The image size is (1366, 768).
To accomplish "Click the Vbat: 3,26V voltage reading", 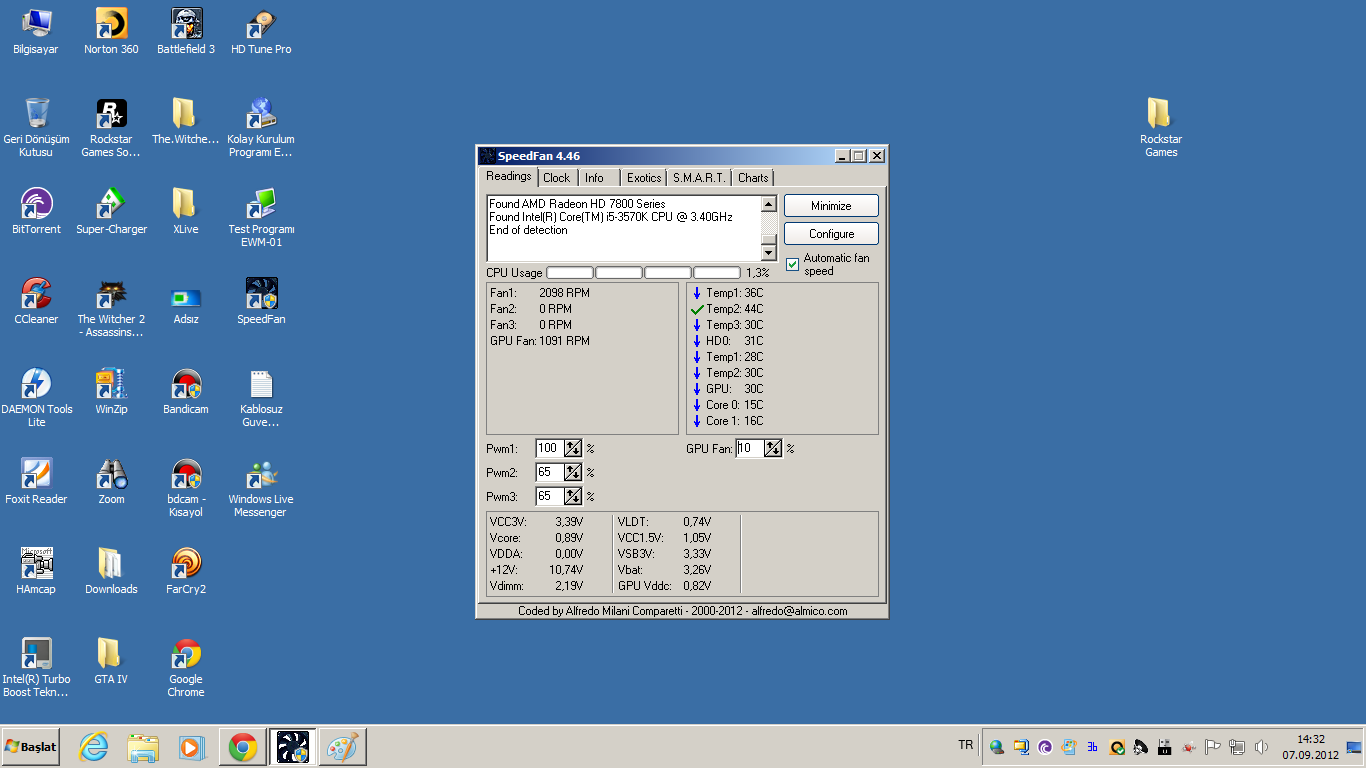I will (x=664, y=570).
